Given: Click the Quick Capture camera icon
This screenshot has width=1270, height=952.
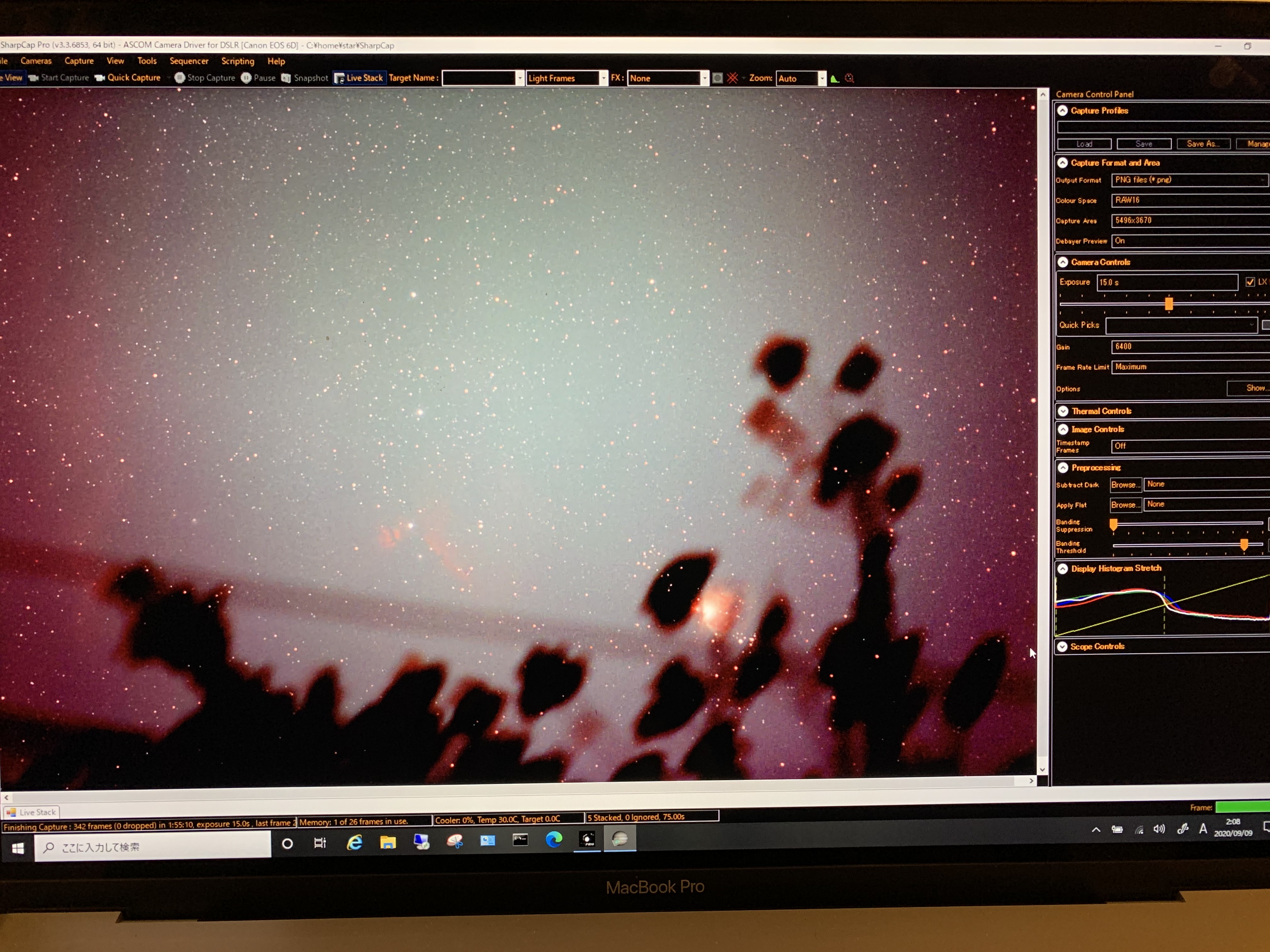Looking at the screenshot, I should click(100, 78).
